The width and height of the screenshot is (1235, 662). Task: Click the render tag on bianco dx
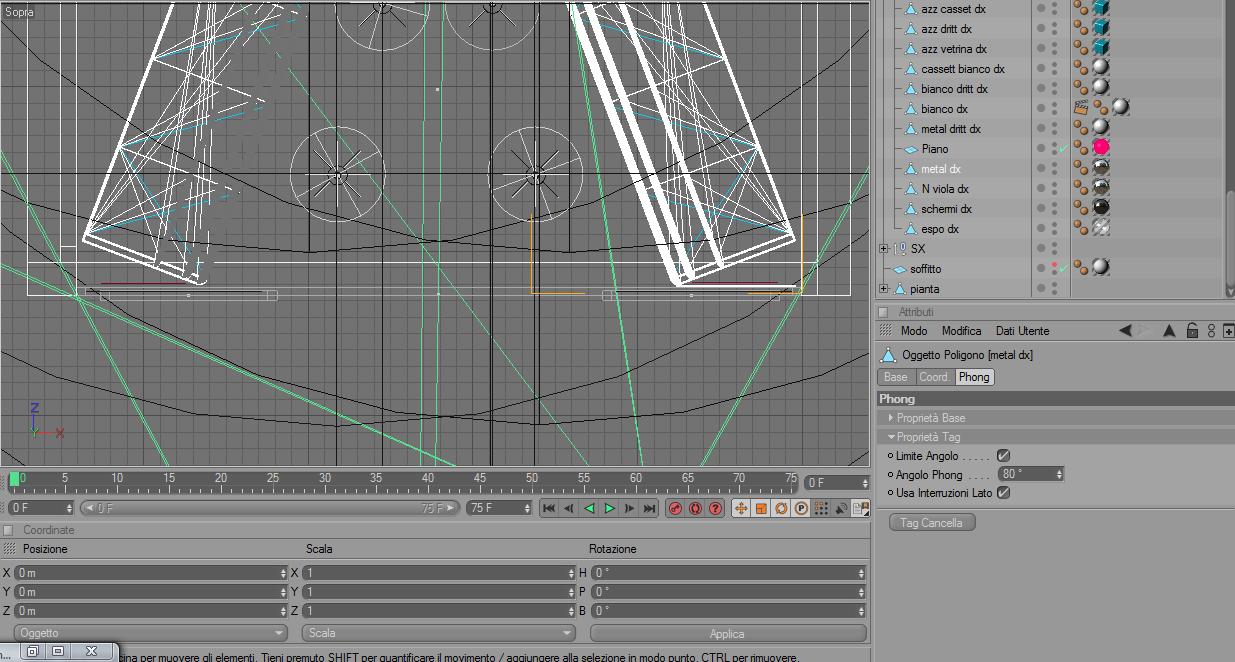coord(1081,108)
